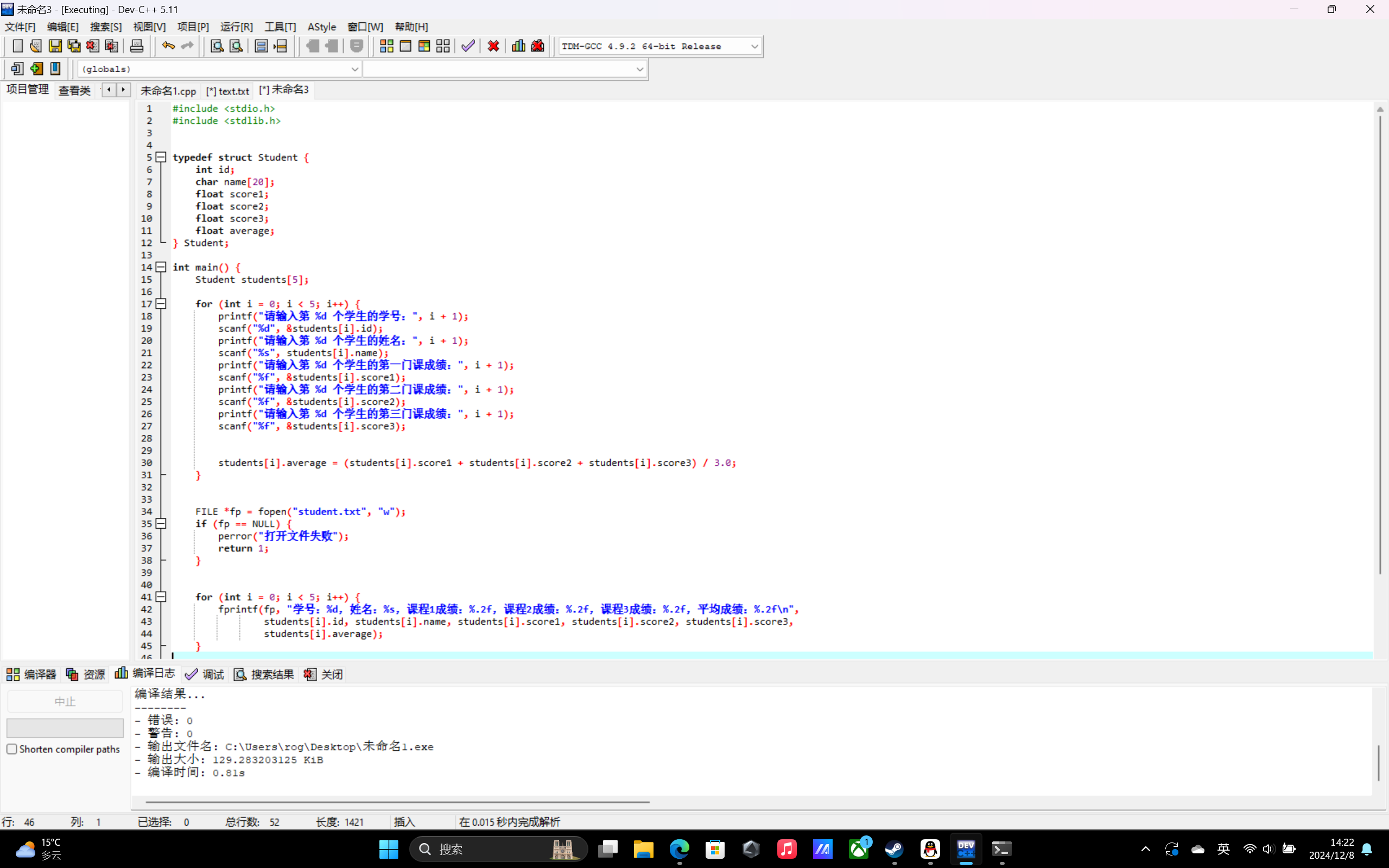
Task: Toggle Shorten compiler paths checkbox
Action: [12, 749]
